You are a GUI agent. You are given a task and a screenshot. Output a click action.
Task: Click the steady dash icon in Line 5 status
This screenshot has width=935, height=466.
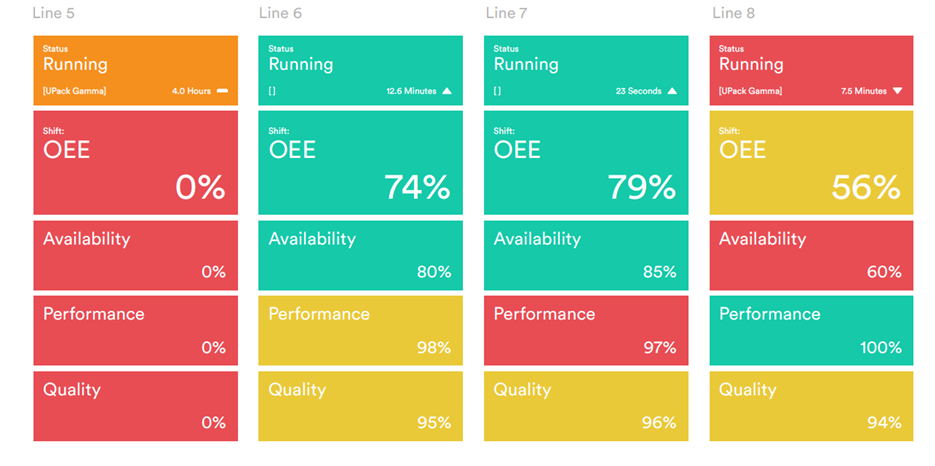tap(222, 91)
